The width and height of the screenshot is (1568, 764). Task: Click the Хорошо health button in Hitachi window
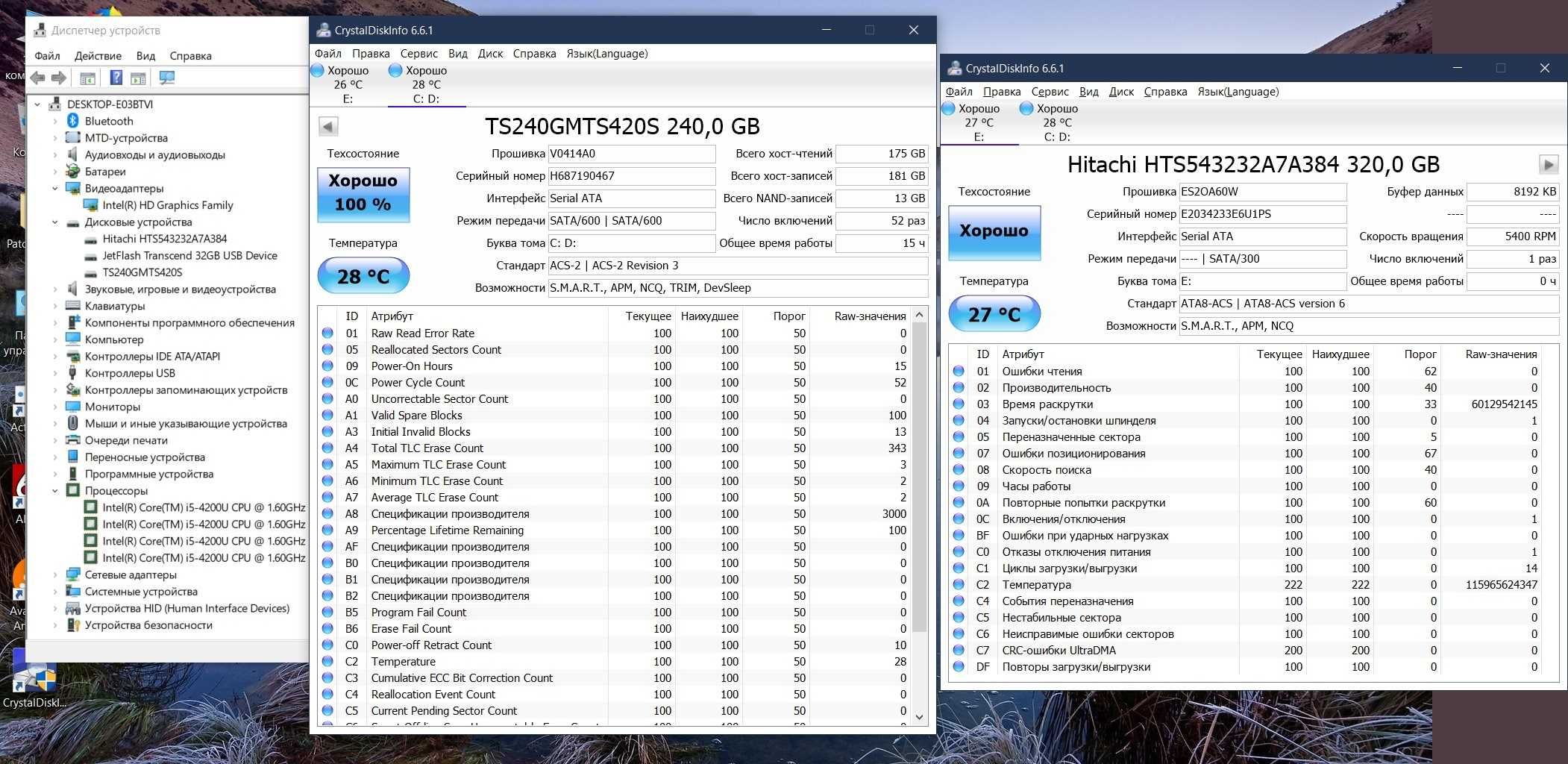point(994,233)
